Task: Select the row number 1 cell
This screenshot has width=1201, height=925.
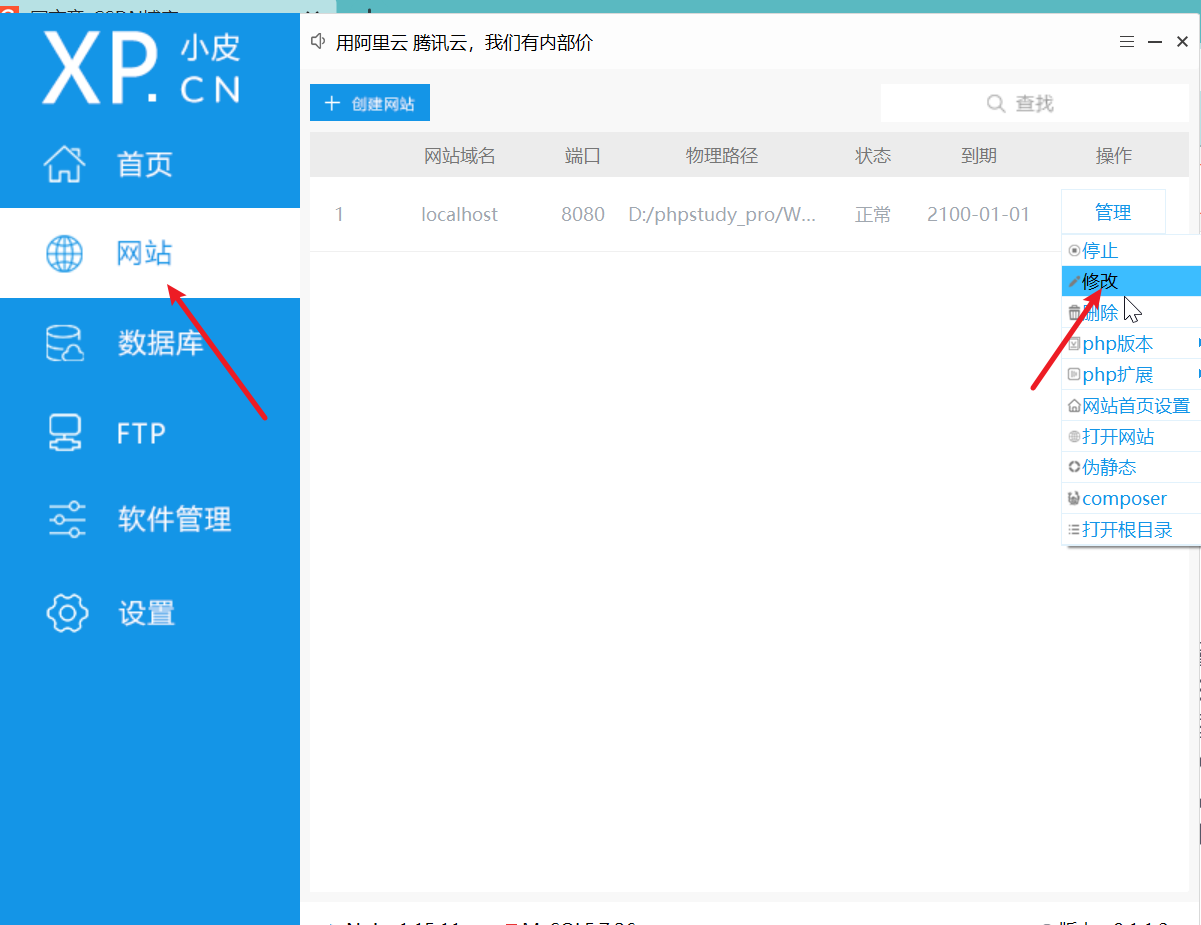Action: pyautogui.click(x=339, y=214)
